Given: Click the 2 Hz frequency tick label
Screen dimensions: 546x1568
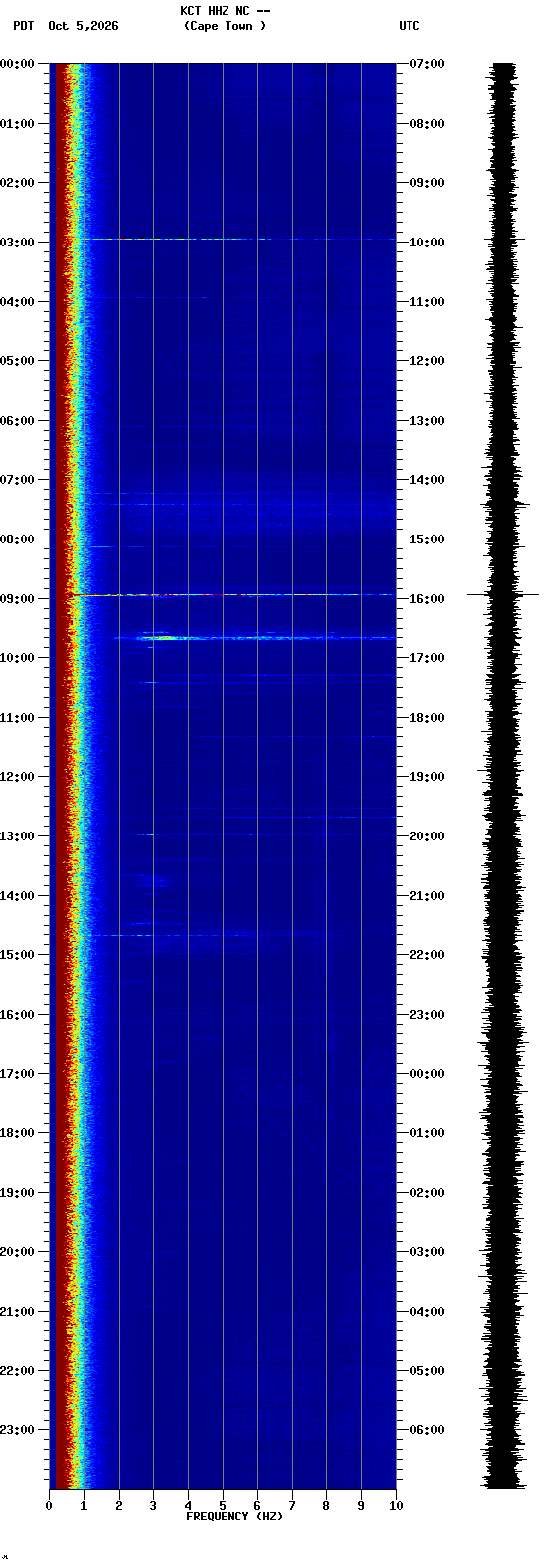Looking at the screenshot, I should 119,1506.
